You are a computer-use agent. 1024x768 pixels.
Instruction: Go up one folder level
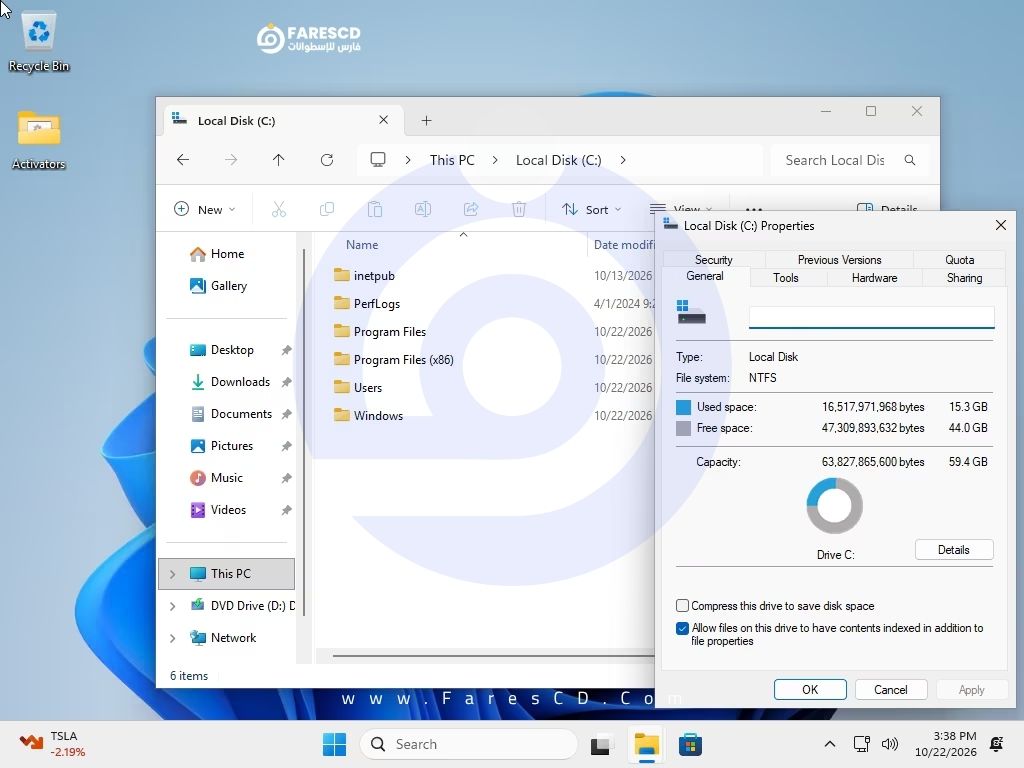click(278, 160)
